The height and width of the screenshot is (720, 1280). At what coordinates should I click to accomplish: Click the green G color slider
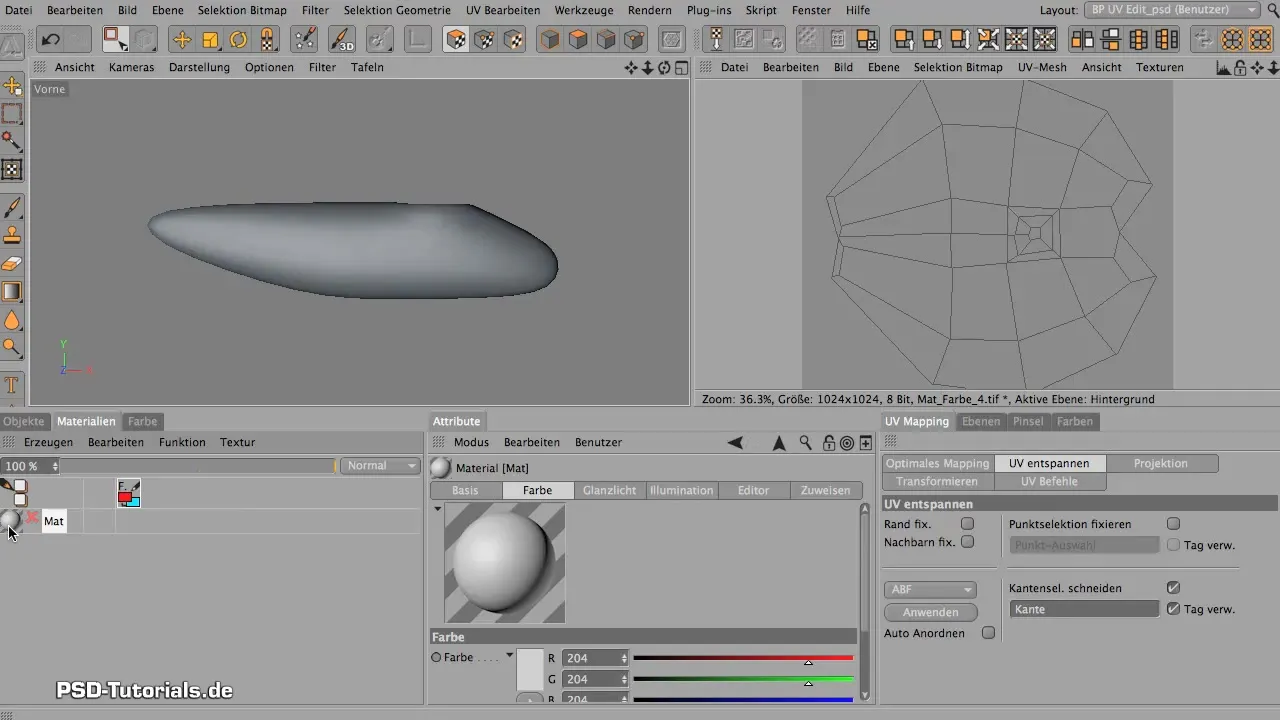743,679
